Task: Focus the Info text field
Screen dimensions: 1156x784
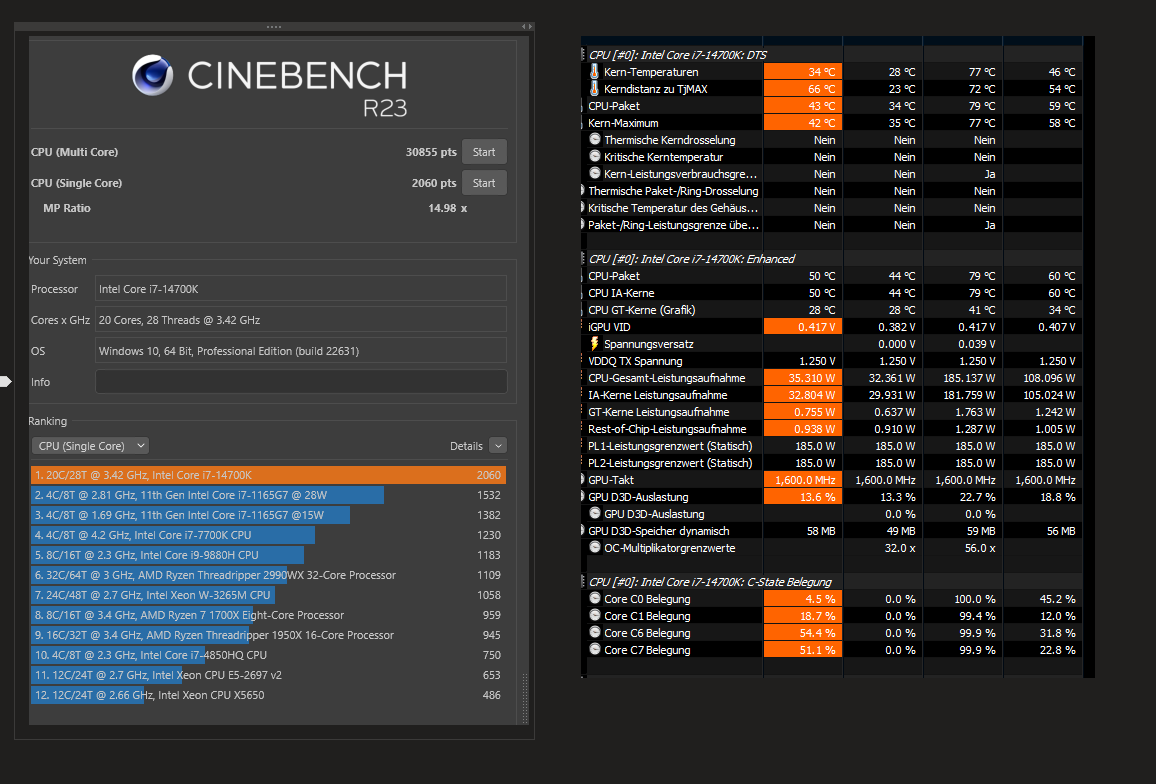Action: click(x=301, y=382)
